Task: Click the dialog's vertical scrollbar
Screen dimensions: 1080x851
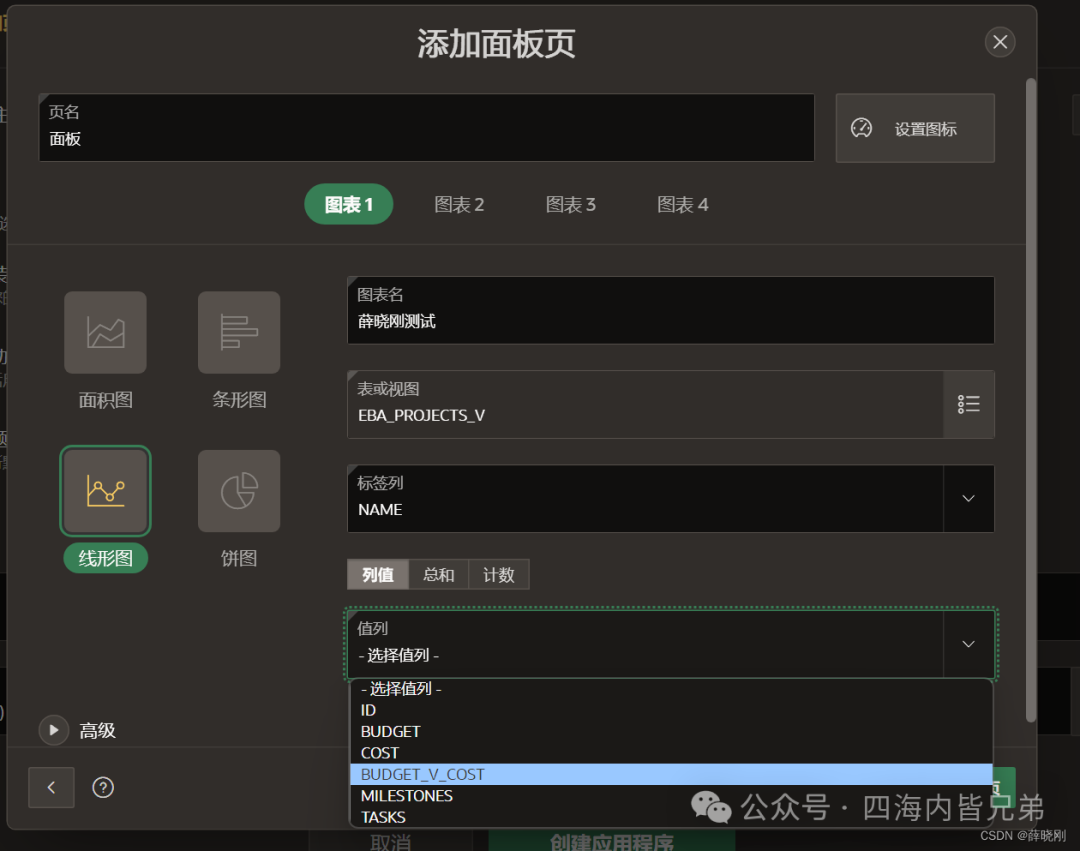Action: 1031,399
